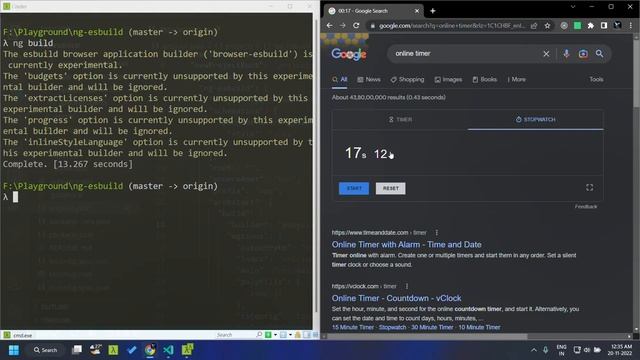Clear the Google search box text

(546, 54)
